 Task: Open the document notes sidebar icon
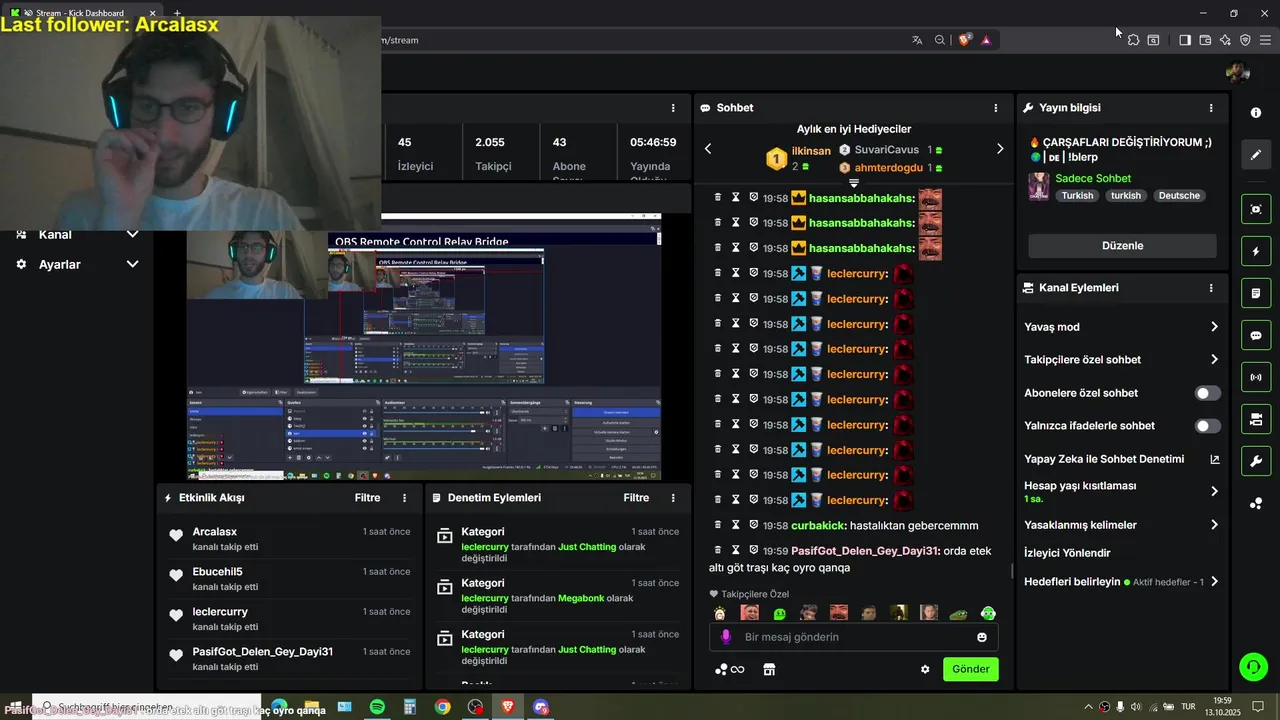click(x=1256, y=293)
